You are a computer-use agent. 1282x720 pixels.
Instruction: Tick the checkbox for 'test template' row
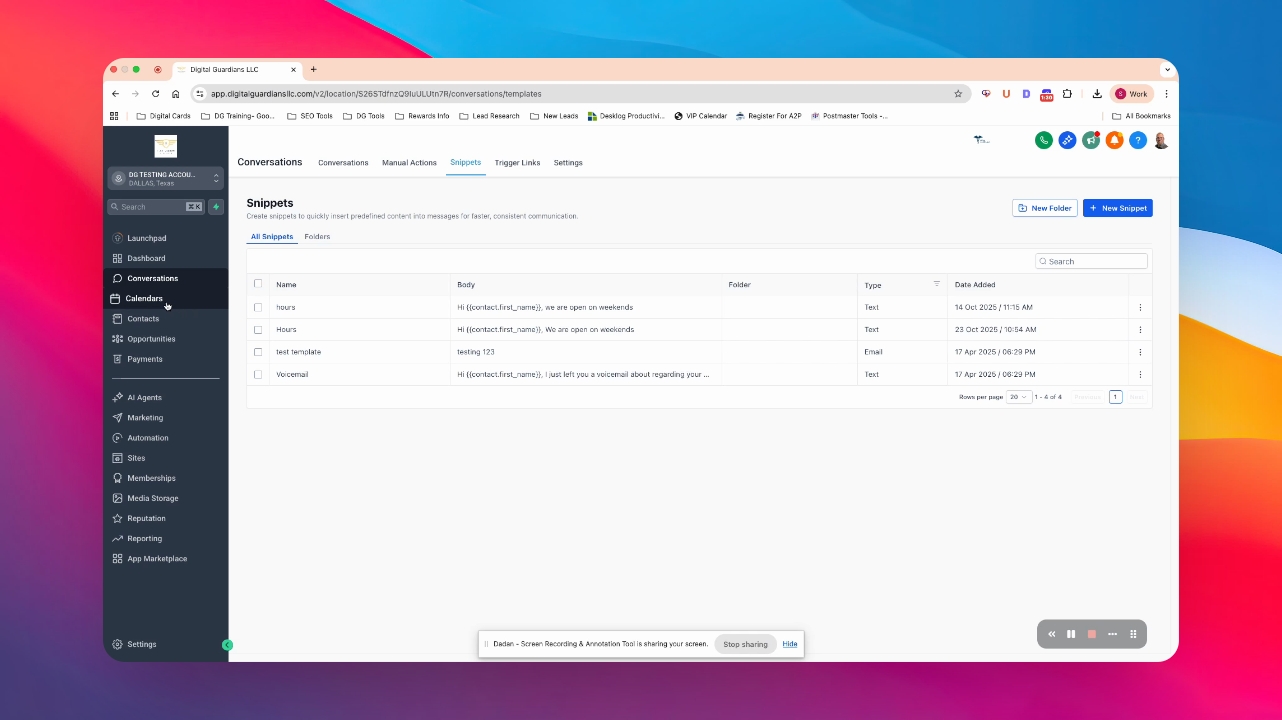[258, 352]
